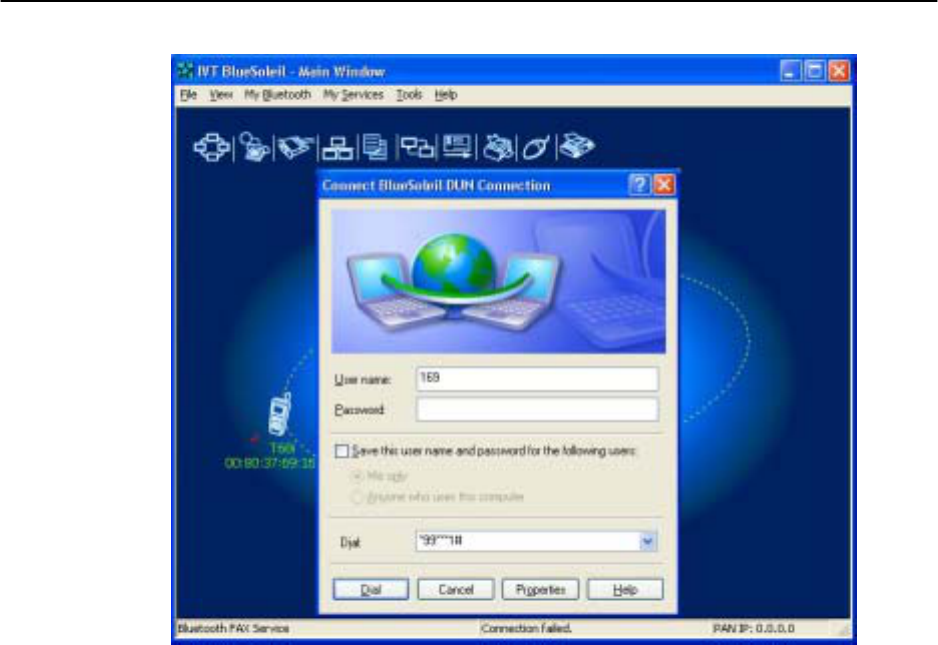Select the Me only radio option

point(357,476)
